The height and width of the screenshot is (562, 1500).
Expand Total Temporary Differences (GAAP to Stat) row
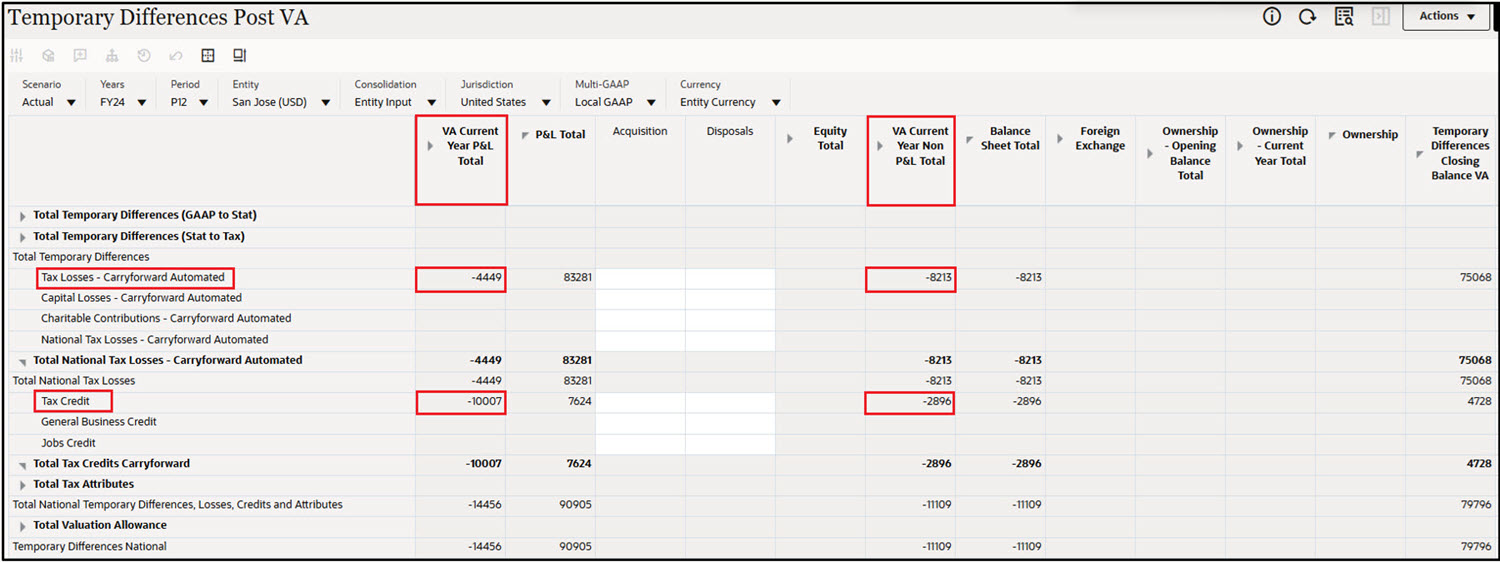point(23,216)
